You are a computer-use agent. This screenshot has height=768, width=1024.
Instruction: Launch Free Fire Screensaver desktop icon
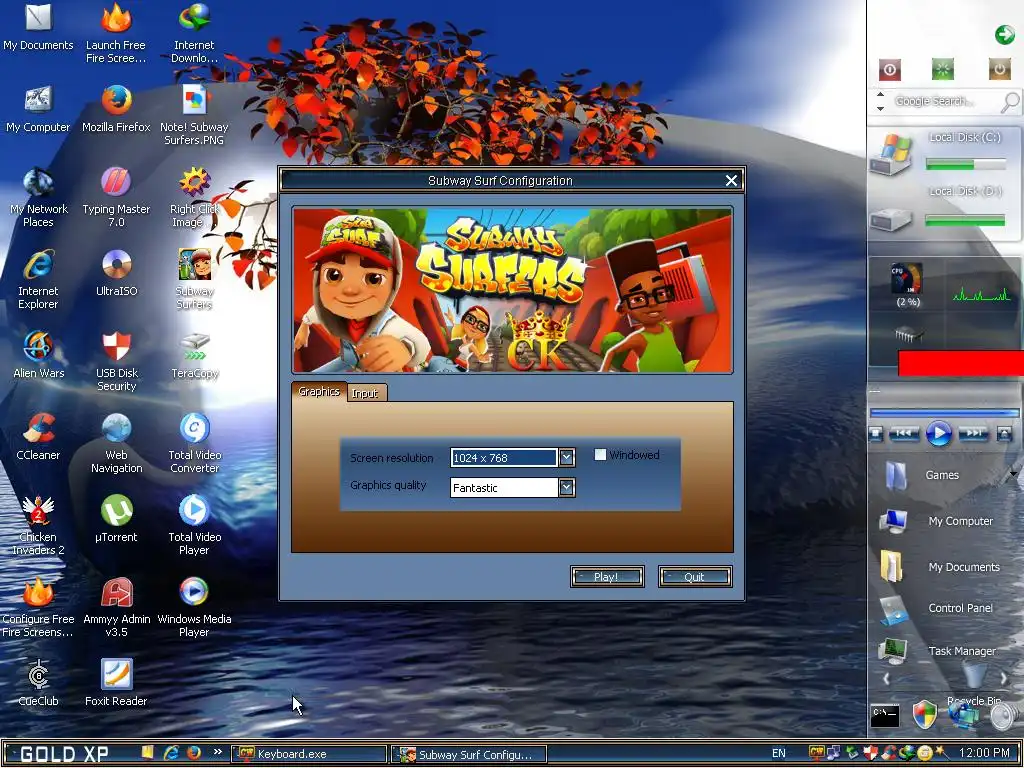tap(116, 33)
